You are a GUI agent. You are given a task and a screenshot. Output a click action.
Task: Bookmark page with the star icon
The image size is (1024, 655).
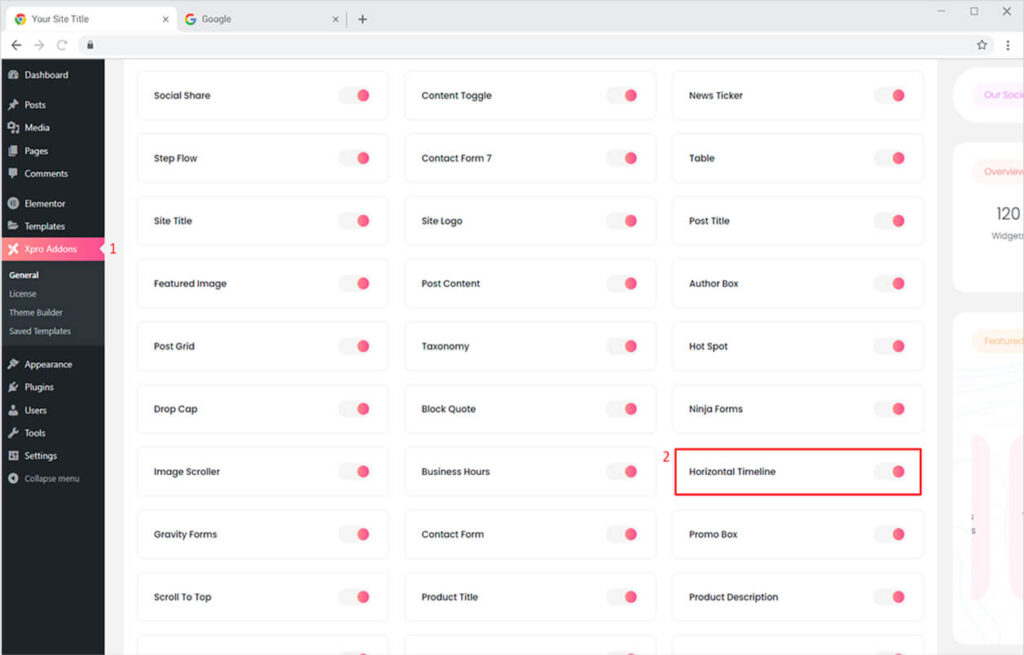(x=982, y=45)
